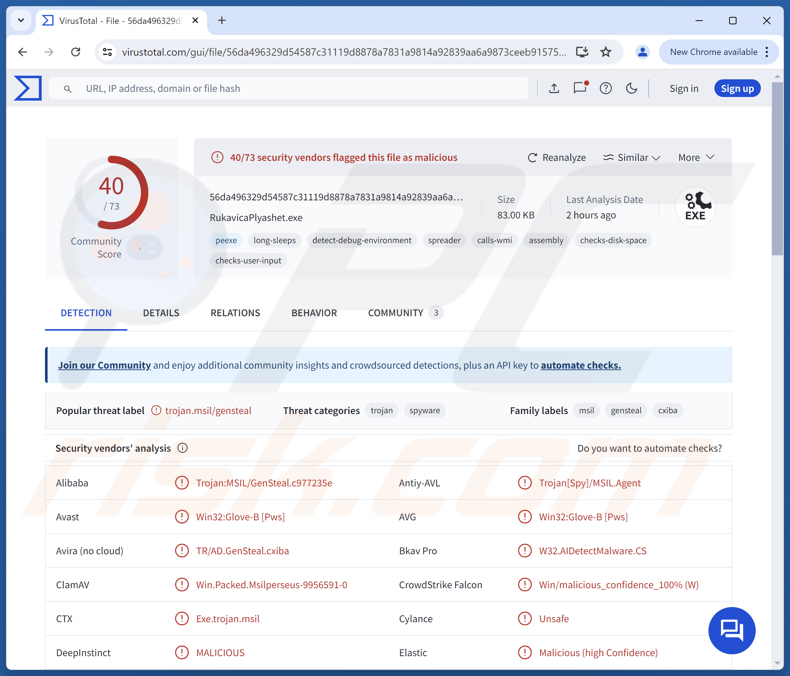Viewport: 790px width, 676px height.
Task: Switch to the COMMUNITY tab
Action: [x=405, y=313]
